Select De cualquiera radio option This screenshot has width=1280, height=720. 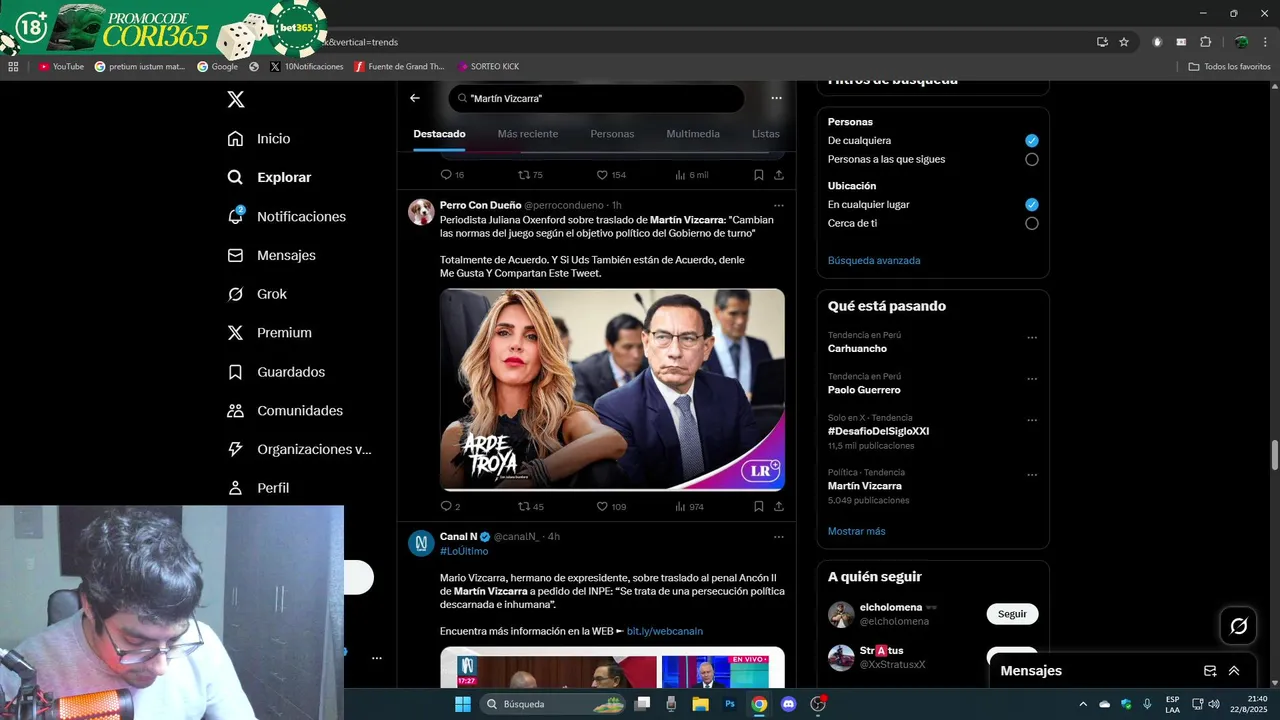point(1032,141)
